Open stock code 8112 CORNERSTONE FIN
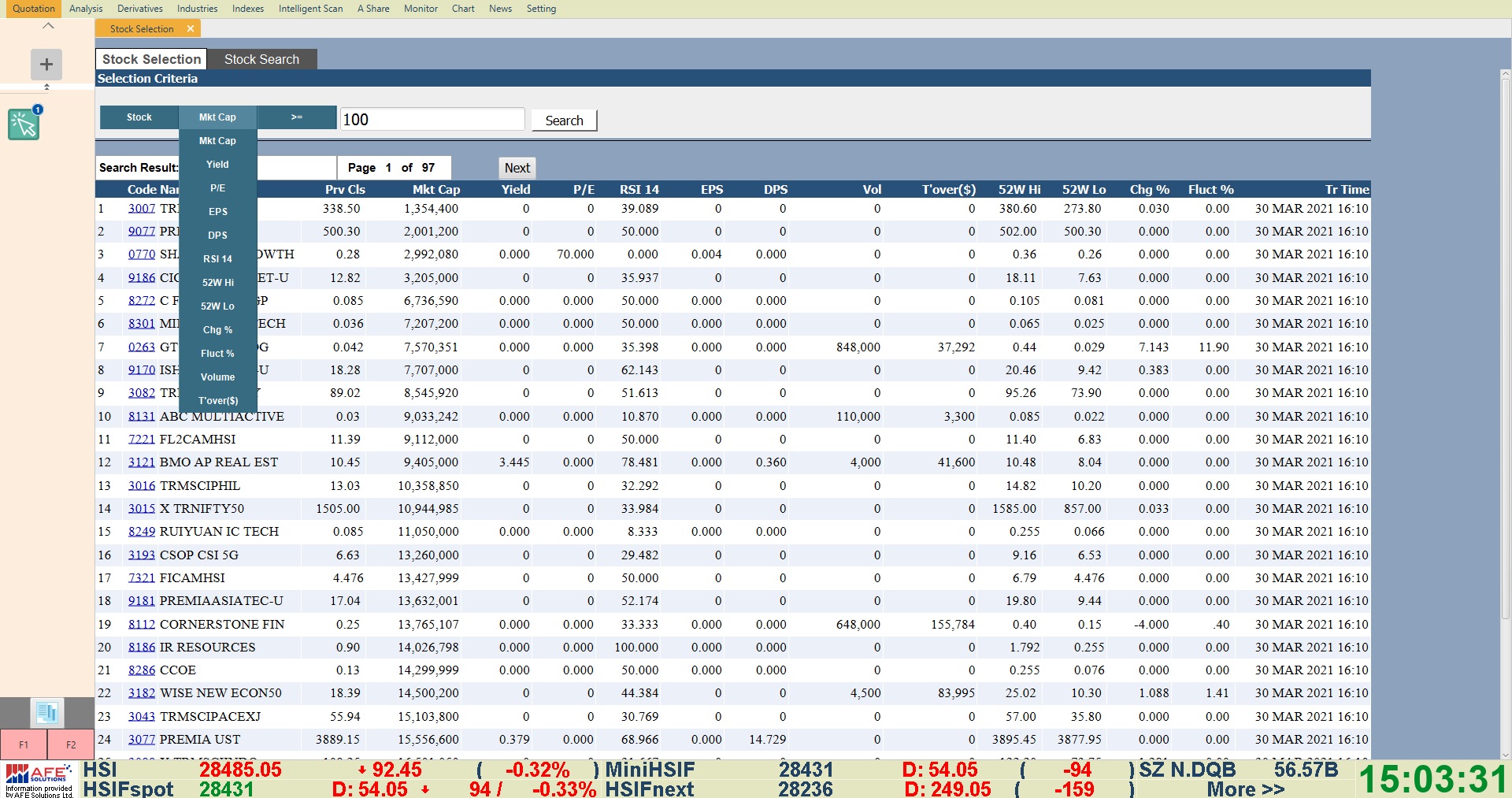 pos(142,625)
